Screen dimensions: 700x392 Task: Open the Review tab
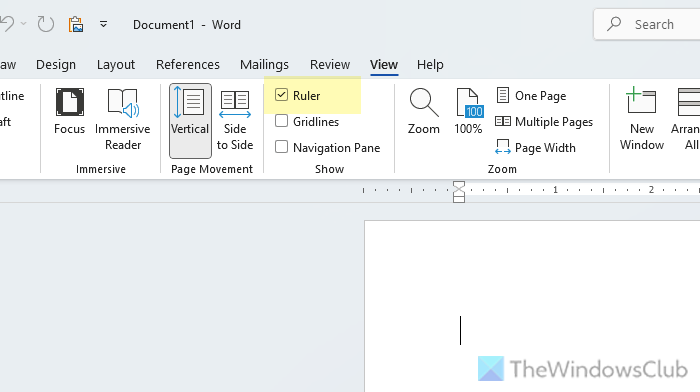(330, 65)
